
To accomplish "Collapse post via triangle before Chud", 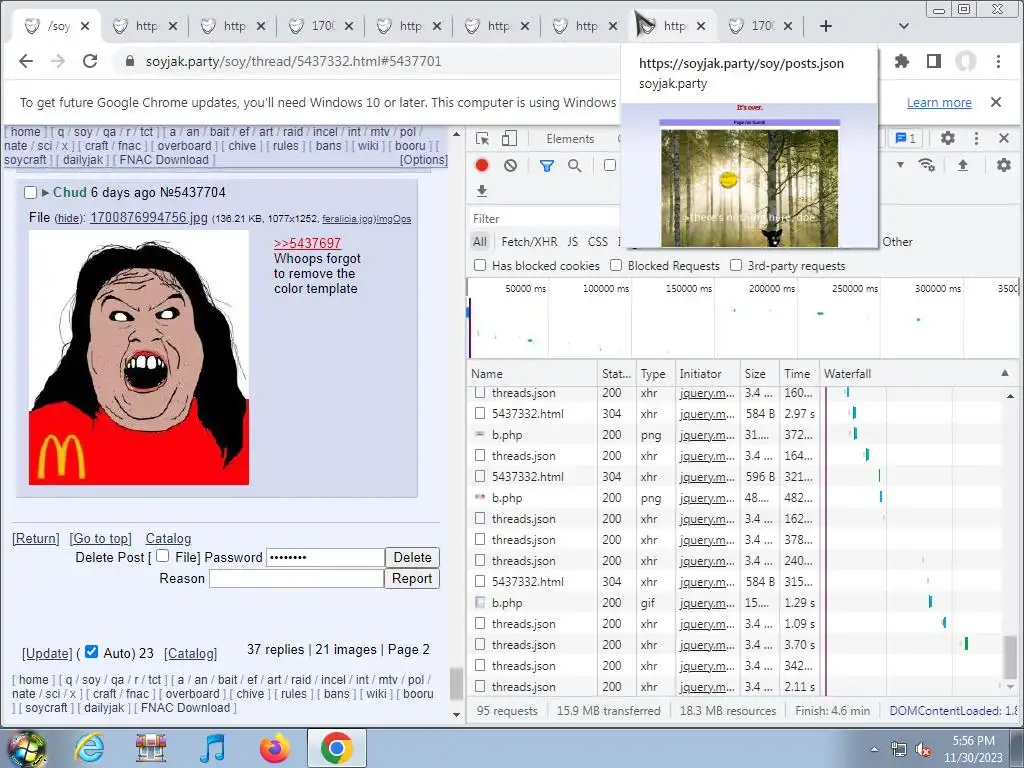I will [x=45, y=193].
